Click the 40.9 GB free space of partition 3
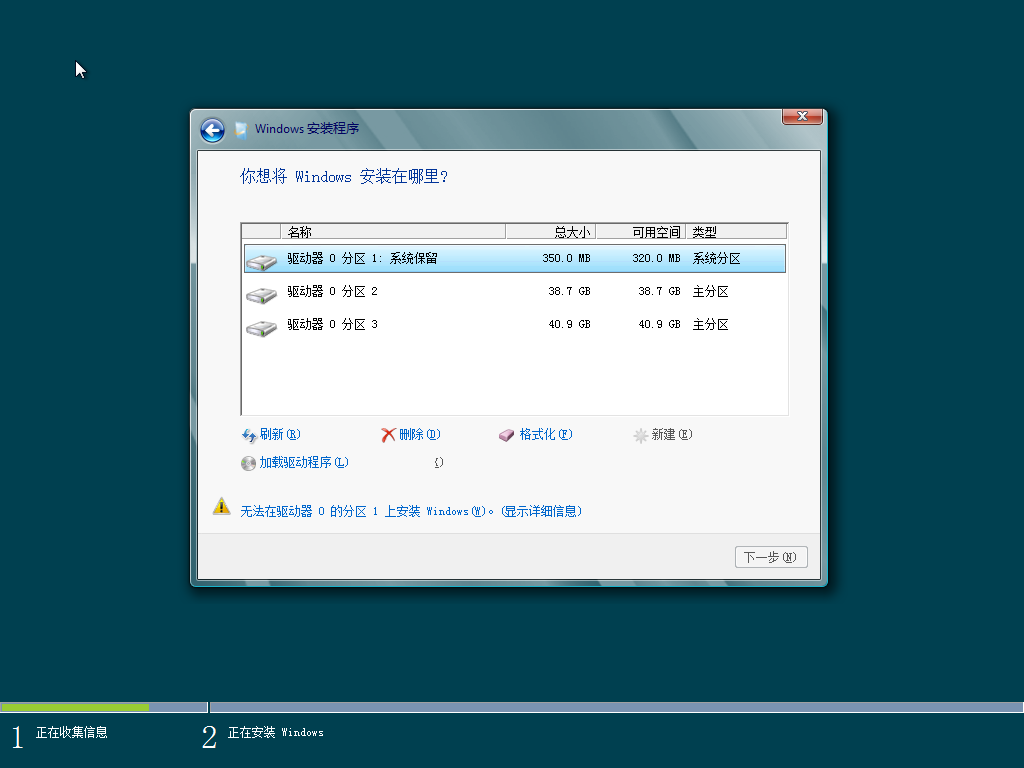 (659, 325)
